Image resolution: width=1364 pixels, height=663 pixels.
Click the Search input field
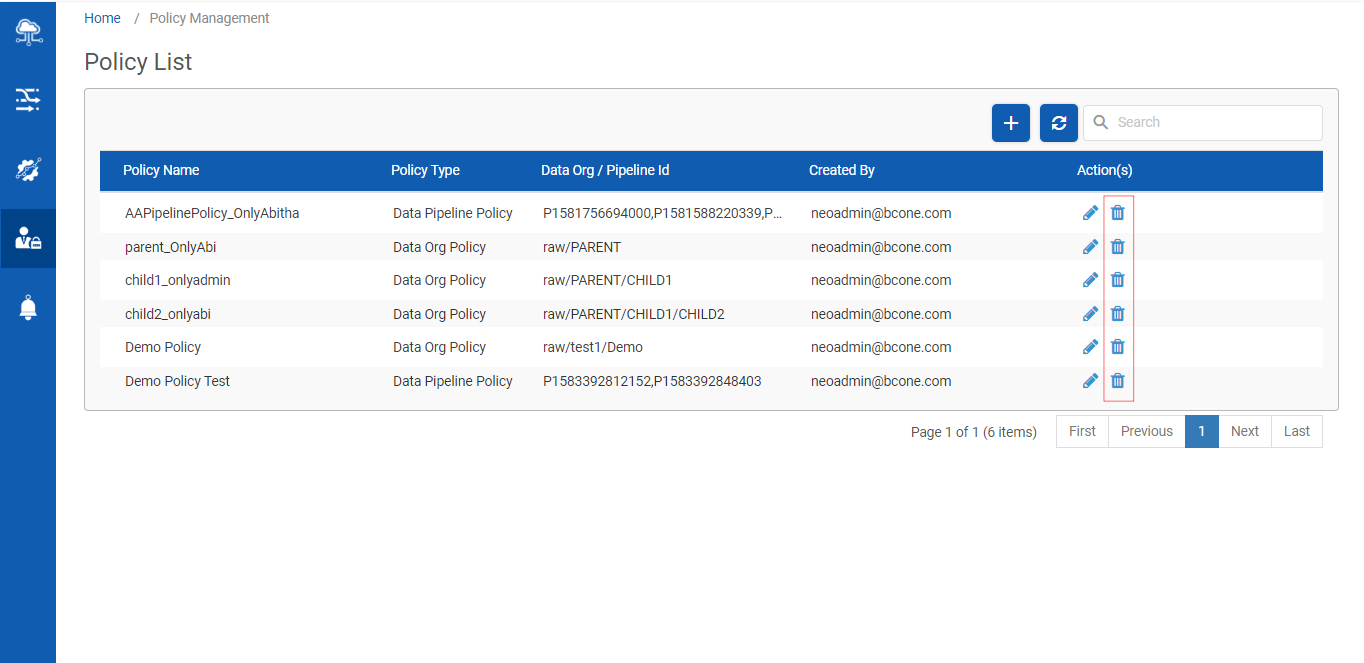[1212, 123]
